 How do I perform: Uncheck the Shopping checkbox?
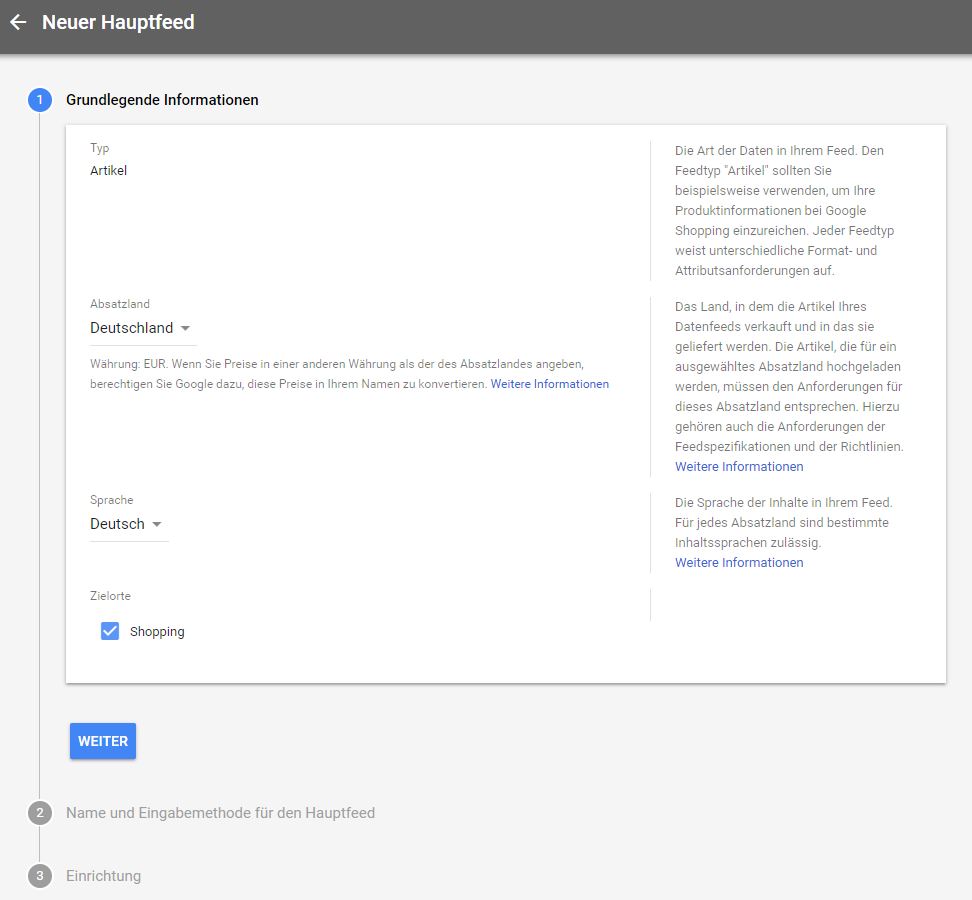[110, 631]
